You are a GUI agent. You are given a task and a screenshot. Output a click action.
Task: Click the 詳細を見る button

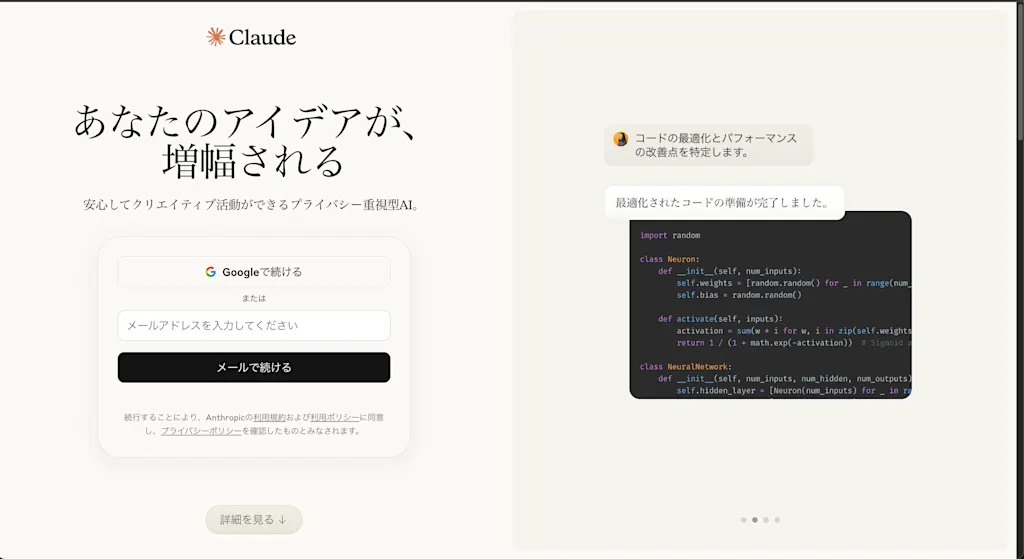click(x=254, y=519)
